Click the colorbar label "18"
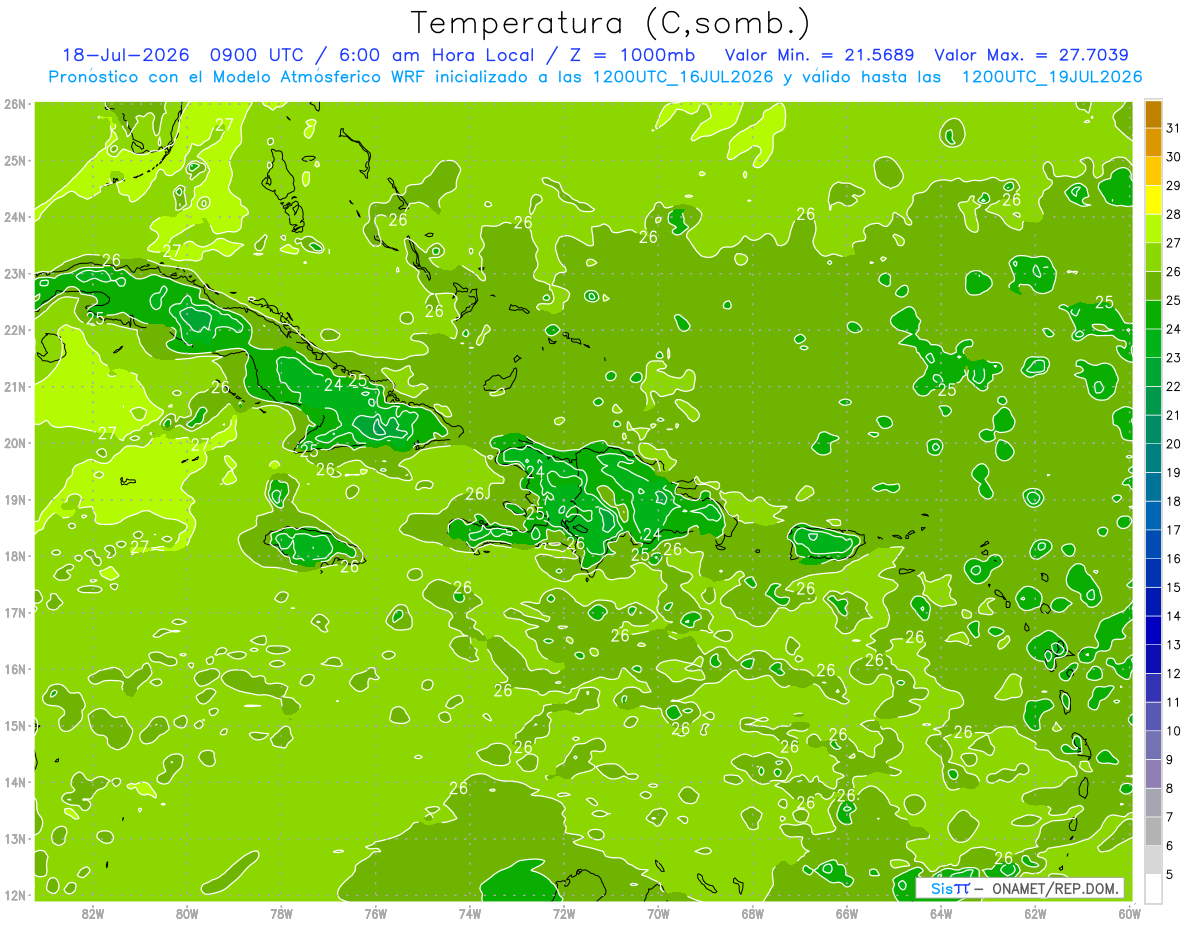Screen dimensions: 1200x927 [x=1173, y=501]
